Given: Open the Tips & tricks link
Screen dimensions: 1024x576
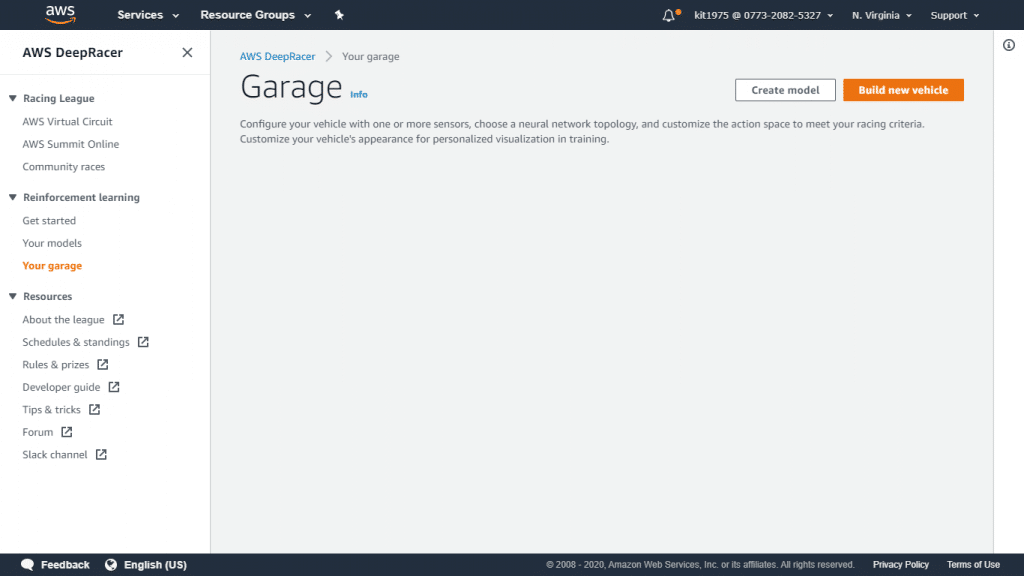Looking at the screenshot, I should (52, 409).
